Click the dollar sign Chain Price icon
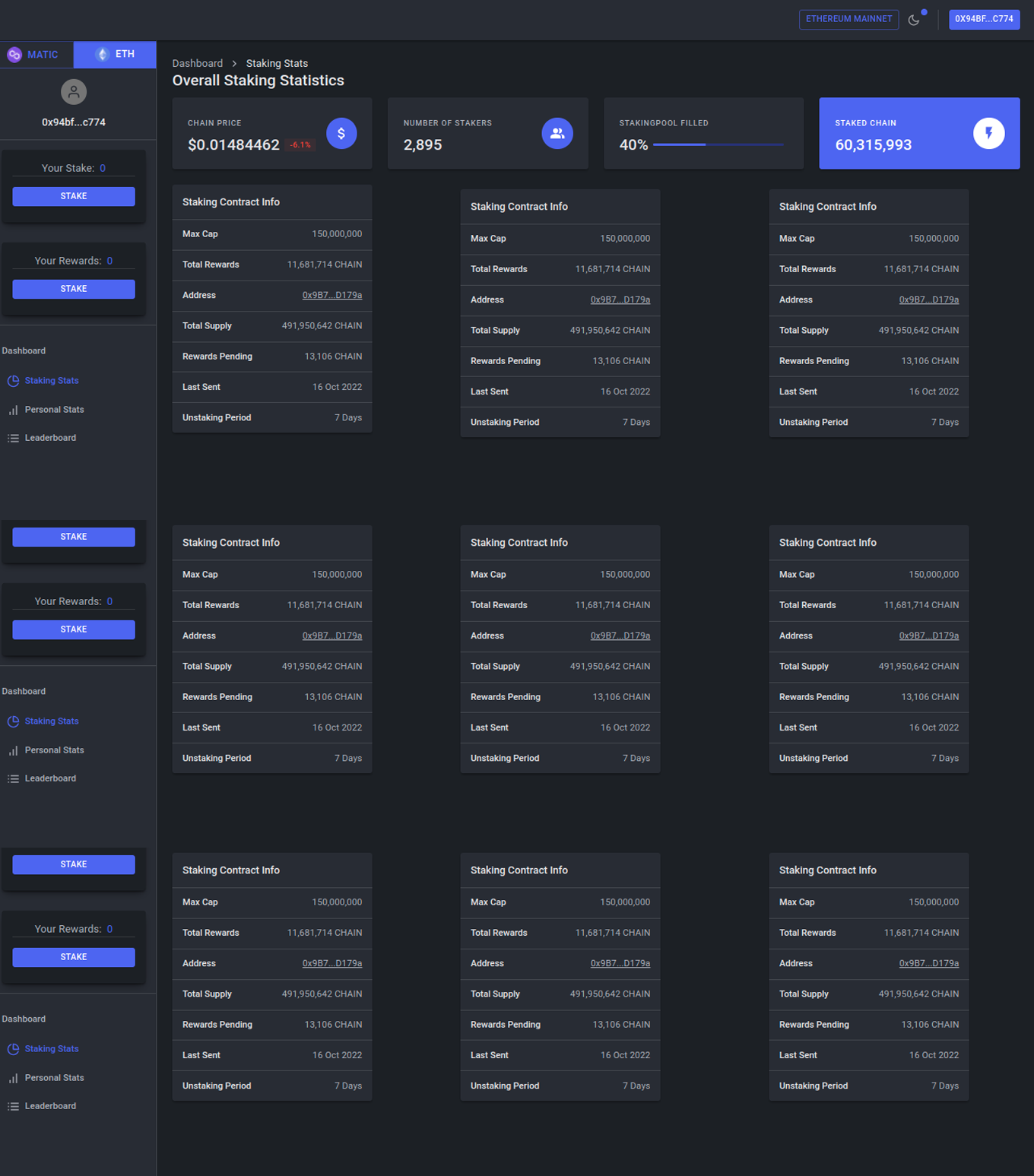Image resolution: width=1034 pixels, height=1176 pixels. pos(341,134)
